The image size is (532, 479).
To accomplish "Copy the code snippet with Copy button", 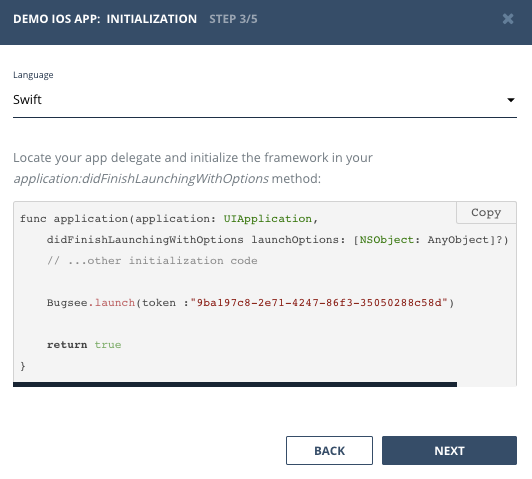I will coord(486,212).
